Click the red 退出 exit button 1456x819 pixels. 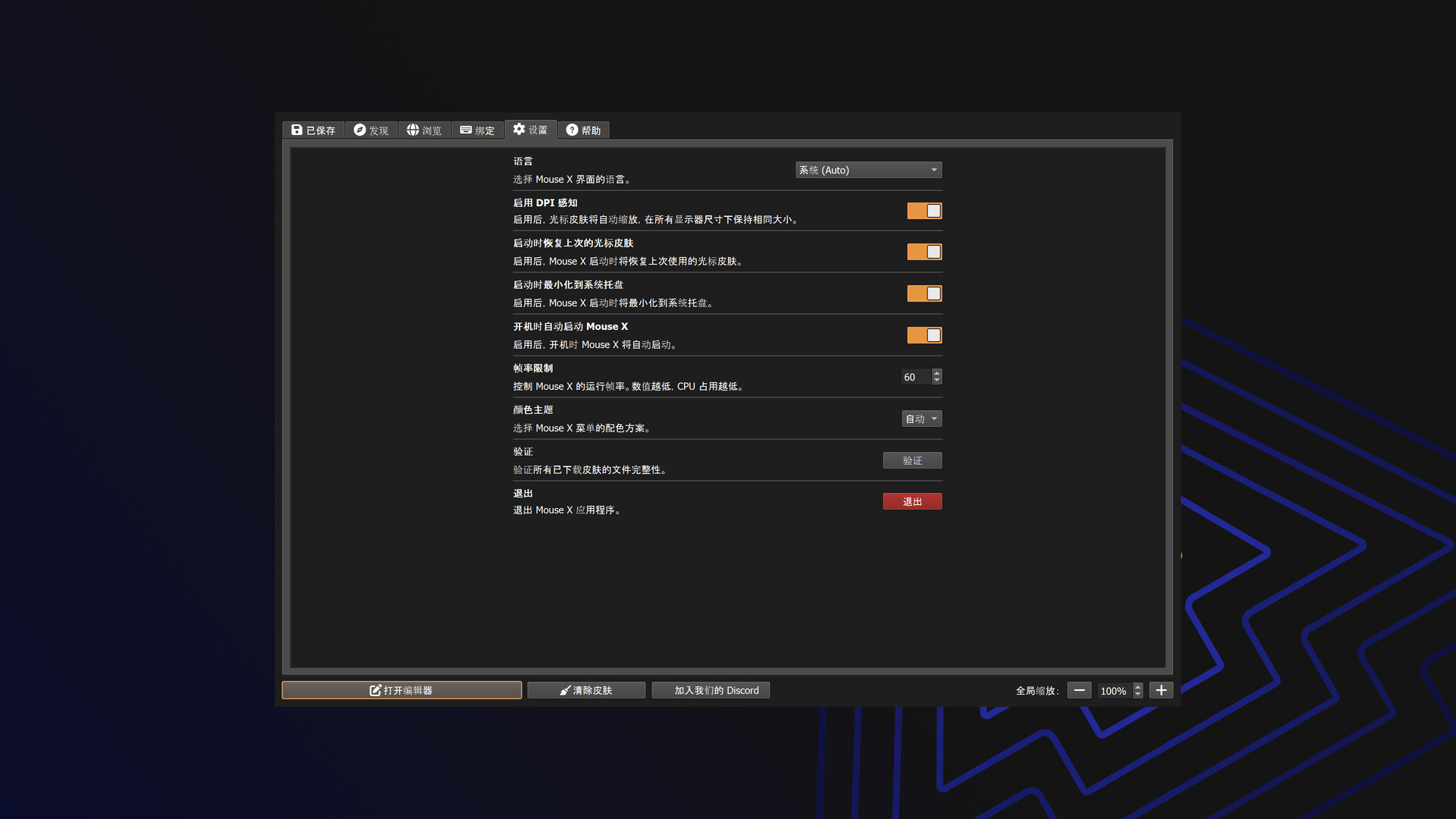[x=912, y=501]
